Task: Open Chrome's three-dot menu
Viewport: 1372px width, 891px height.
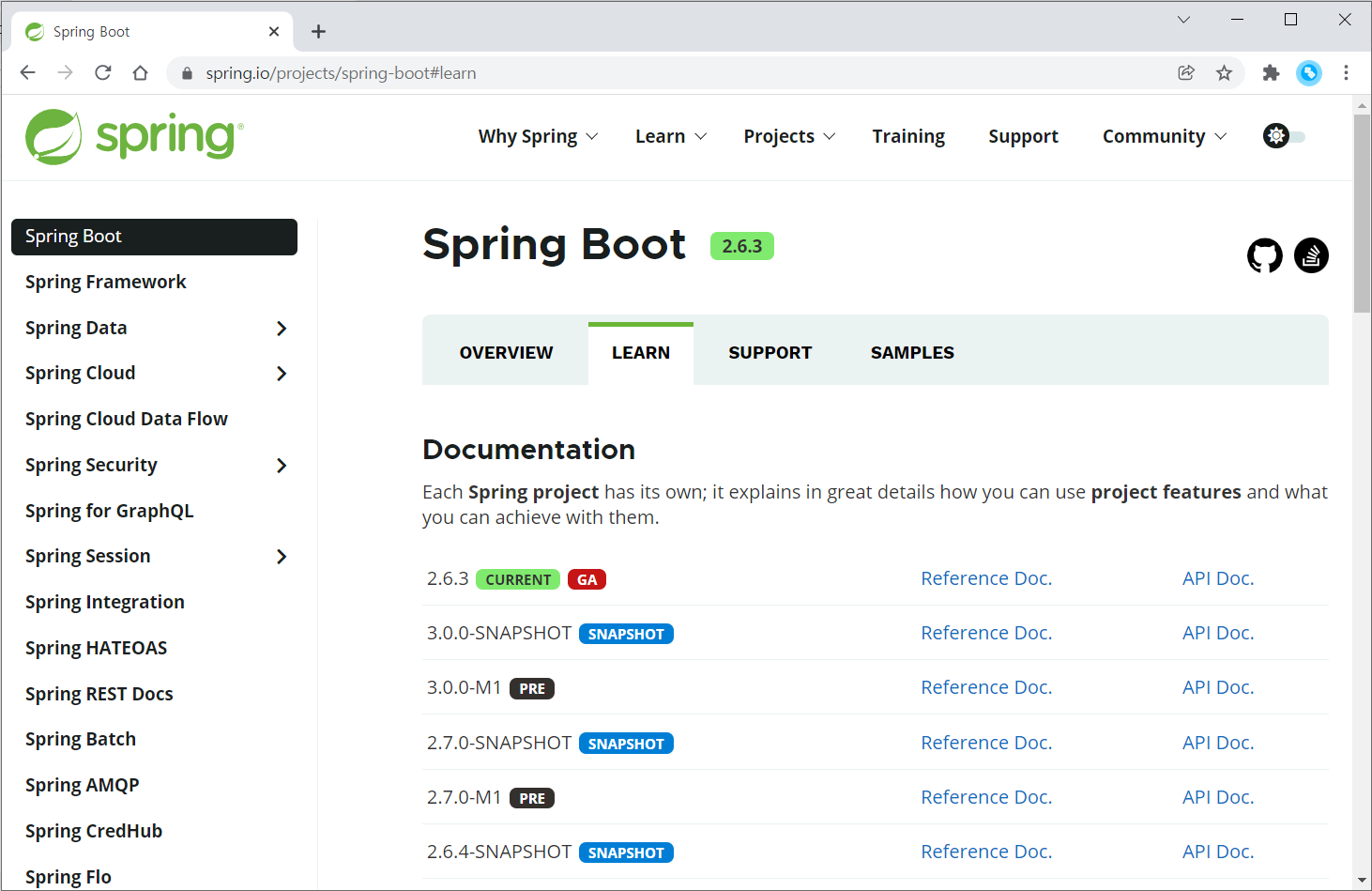Action: (1346, 72)
